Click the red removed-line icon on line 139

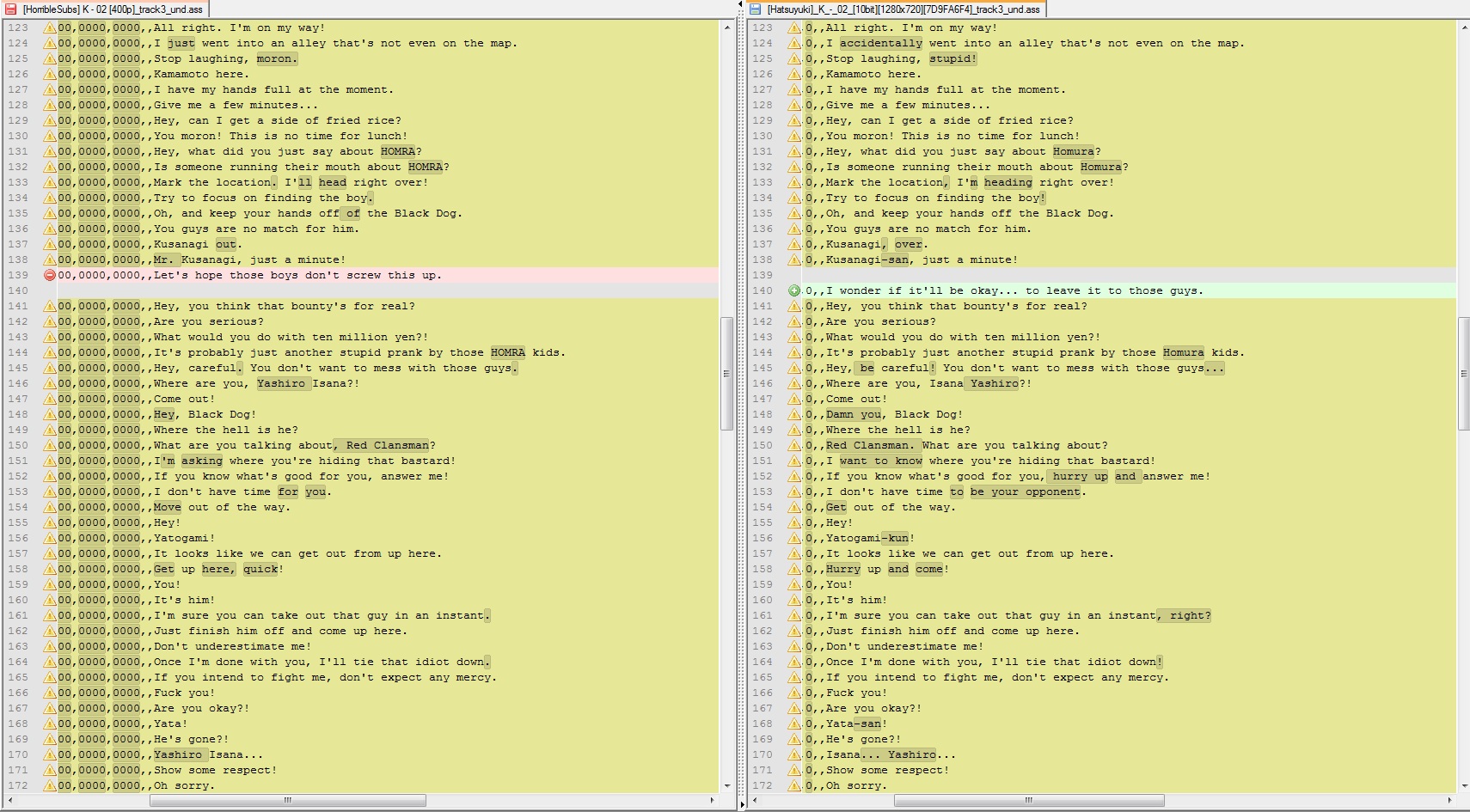point(50,275)
